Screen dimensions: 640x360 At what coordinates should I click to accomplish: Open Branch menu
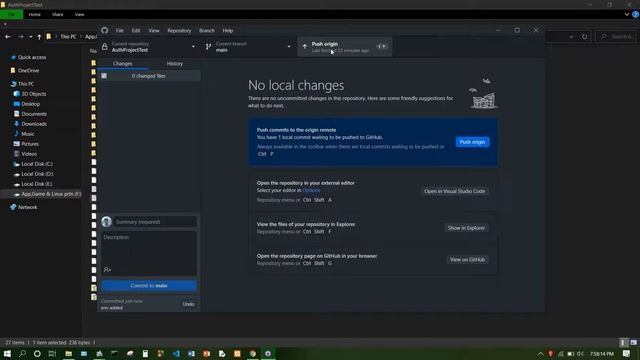tap(207, 30)
